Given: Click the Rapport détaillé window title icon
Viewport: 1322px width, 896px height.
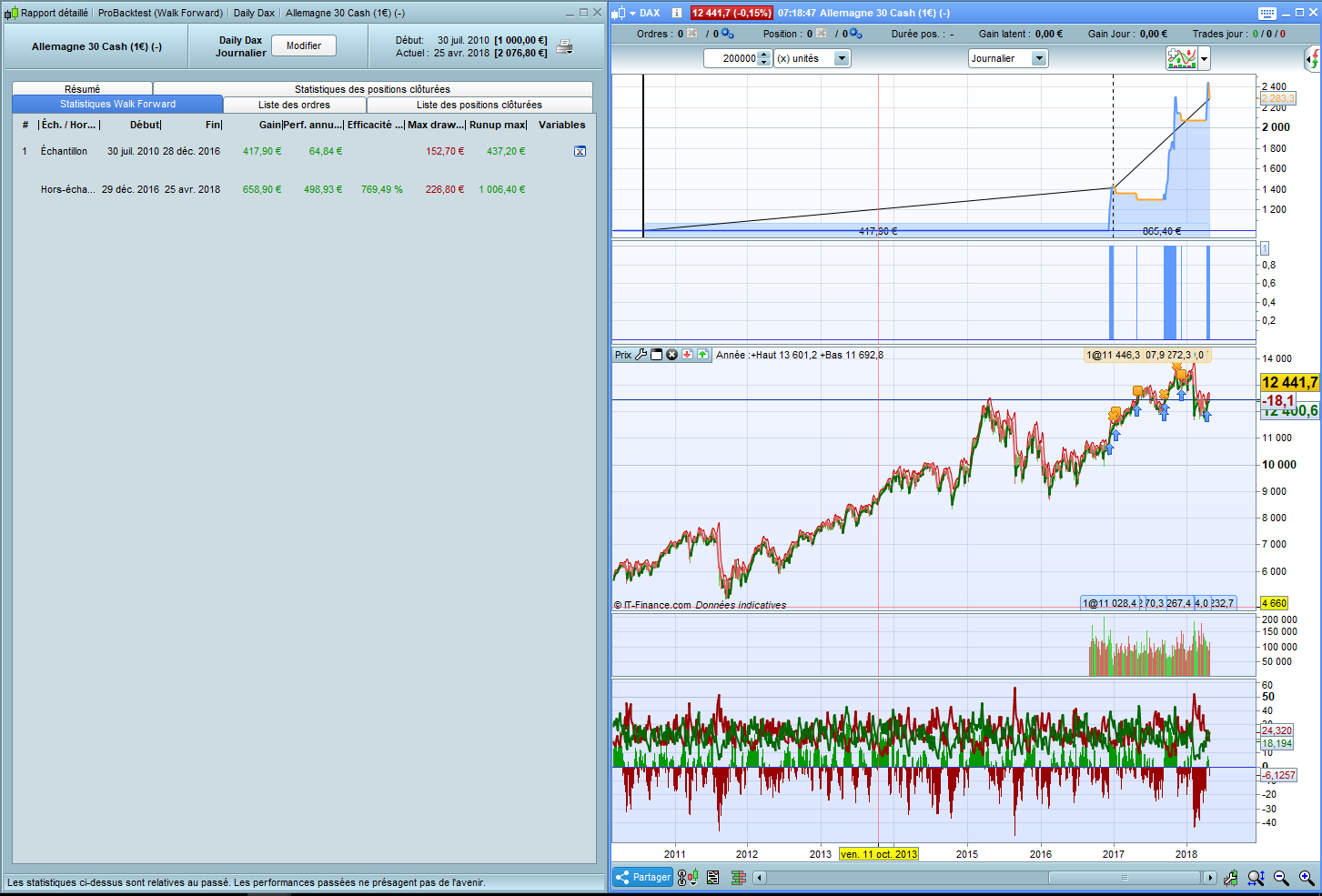Looking at the screenshot, I should pos(11,13).
